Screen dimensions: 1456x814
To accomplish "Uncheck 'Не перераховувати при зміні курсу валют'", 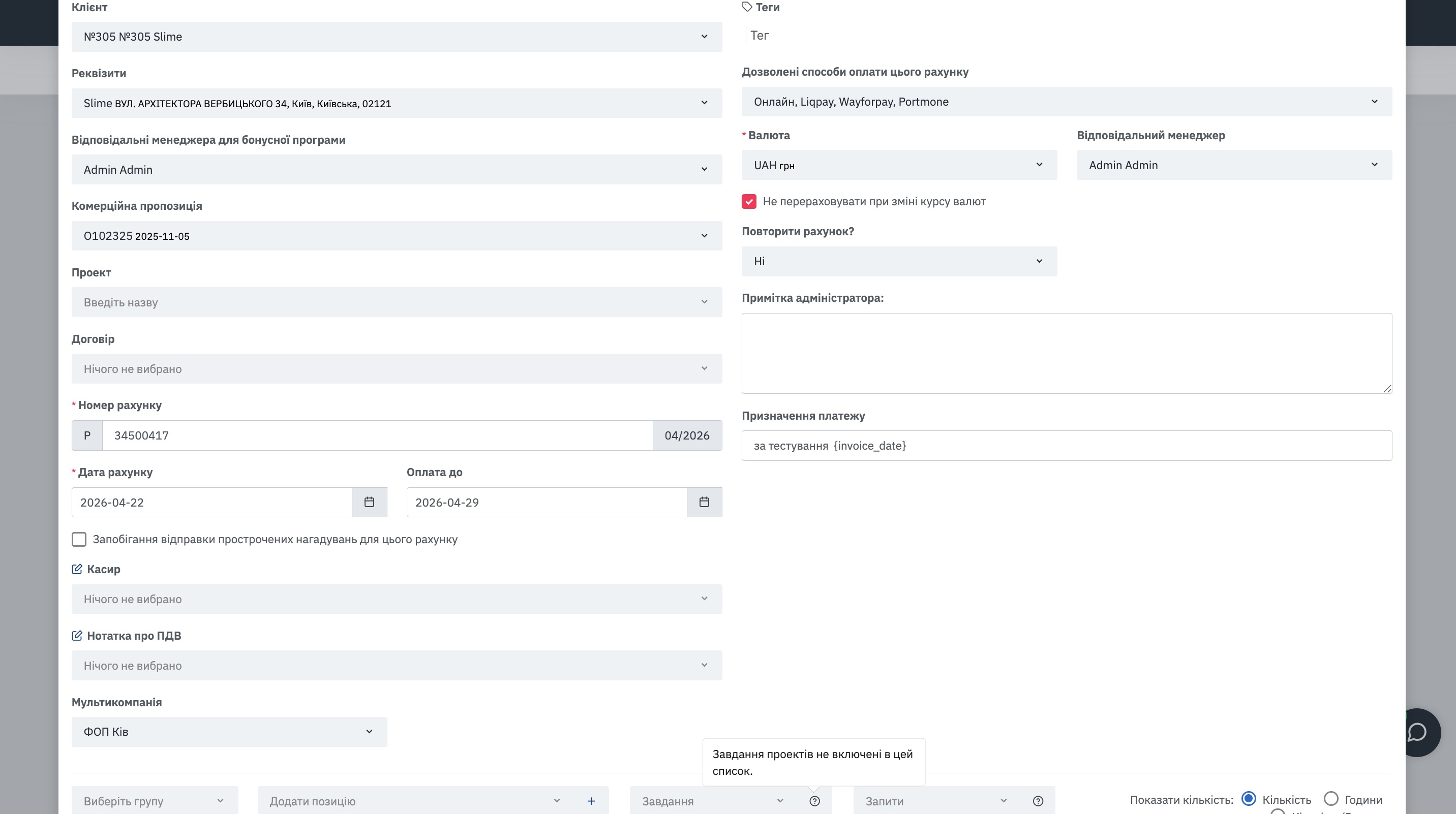I will (749, 202).
